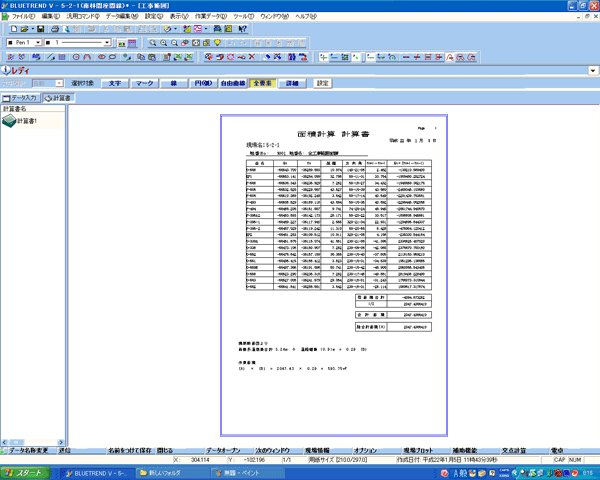Screen dimensions: 600x480
Task: Click the データ名称変更 function key button
Action: click(29, 451)
